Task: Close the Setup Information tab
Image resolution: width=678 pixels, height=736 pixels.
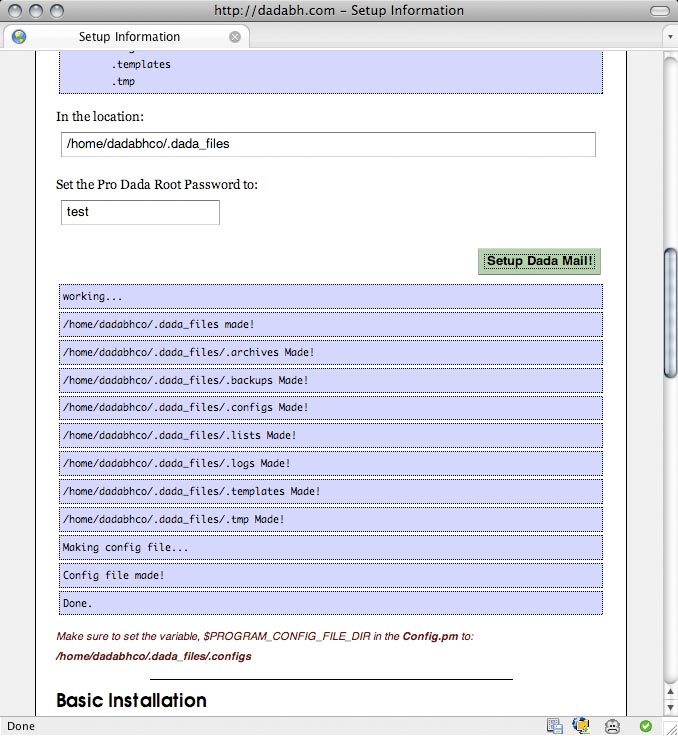Action: [235, 37]
